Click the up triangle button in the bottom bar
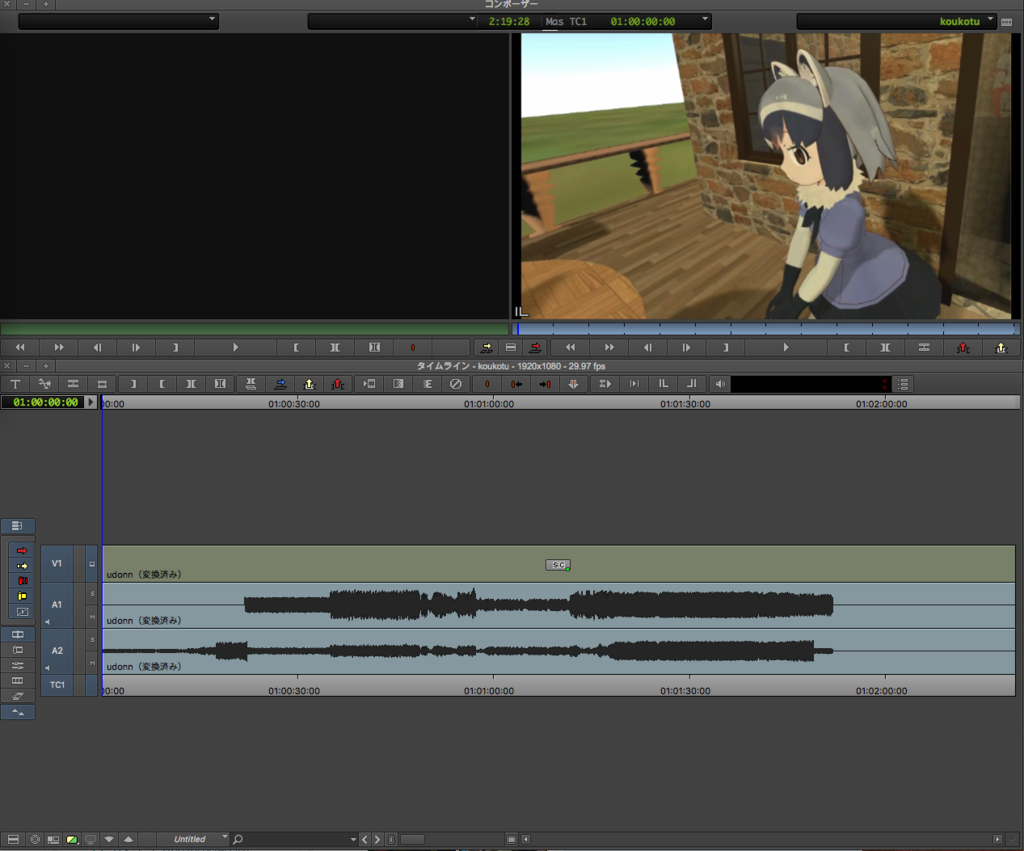 (x=129, y=839)
